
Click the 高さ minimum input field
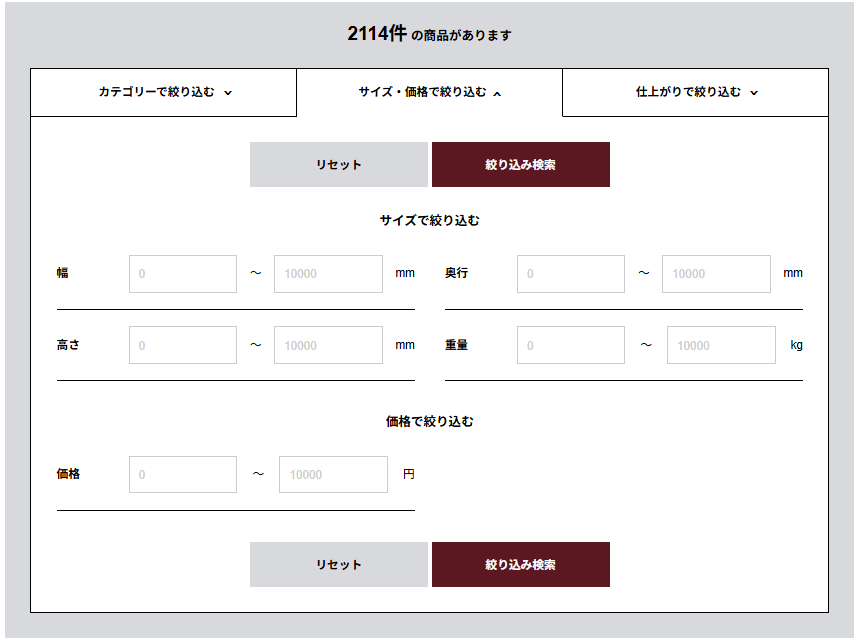tap(183, 346)
